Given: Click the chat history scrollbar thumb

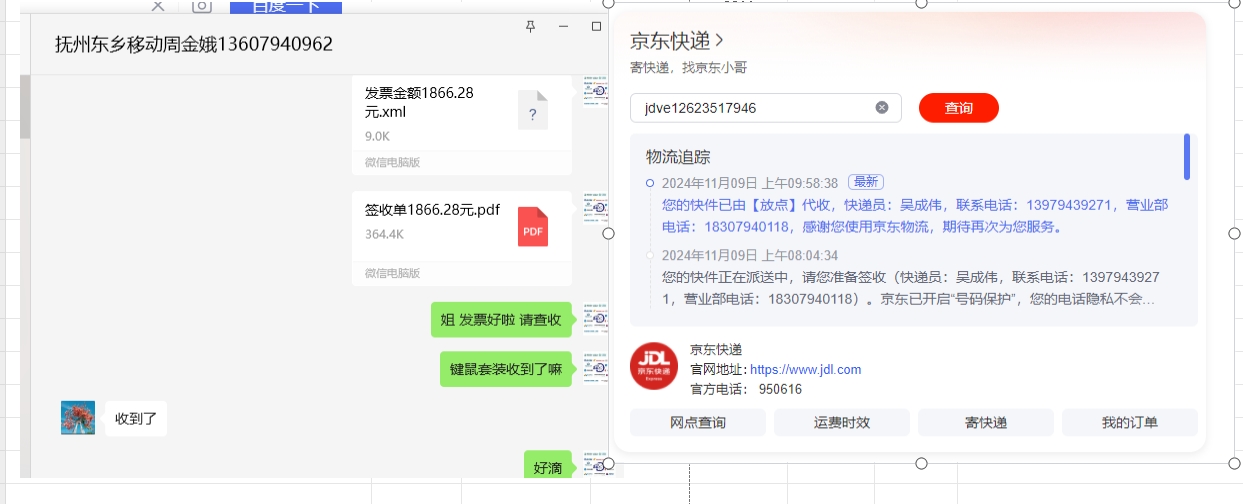Looking at the screenshot, I should pyautogui.click(x=26, y=107).
